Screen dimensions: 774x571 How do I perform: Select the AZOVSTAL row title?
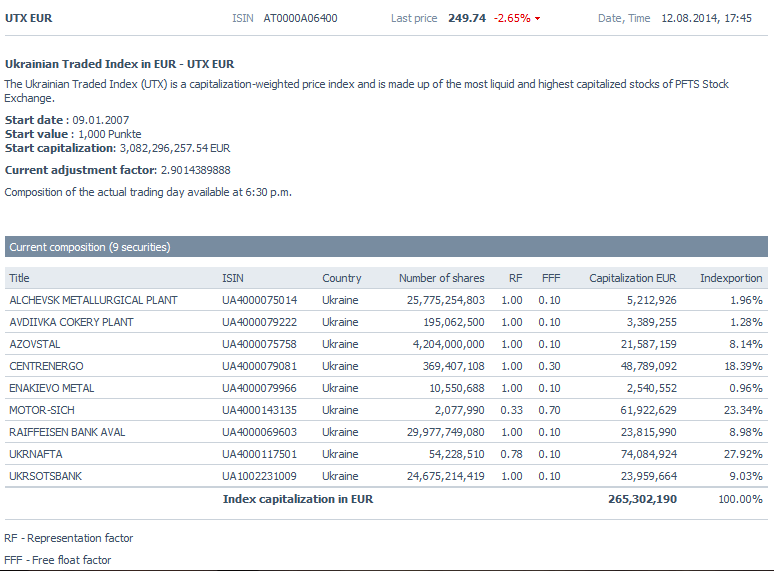point(35,344)
